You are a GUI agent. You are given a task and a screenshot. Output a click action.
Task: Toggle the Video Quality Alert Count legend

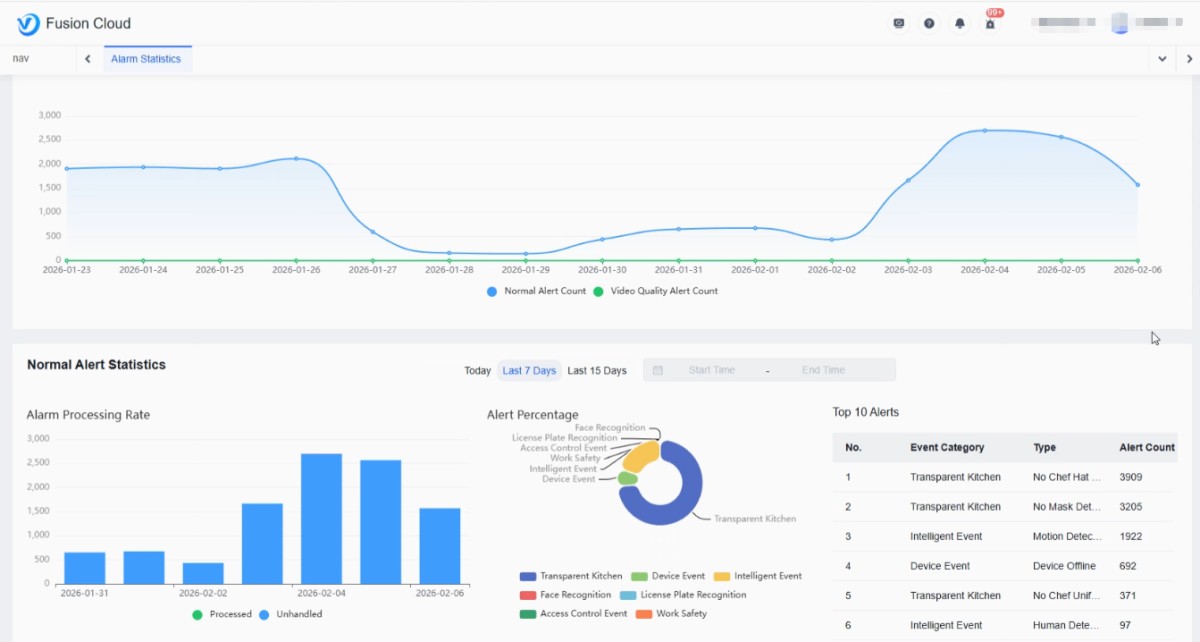click(x=655, y=291)
